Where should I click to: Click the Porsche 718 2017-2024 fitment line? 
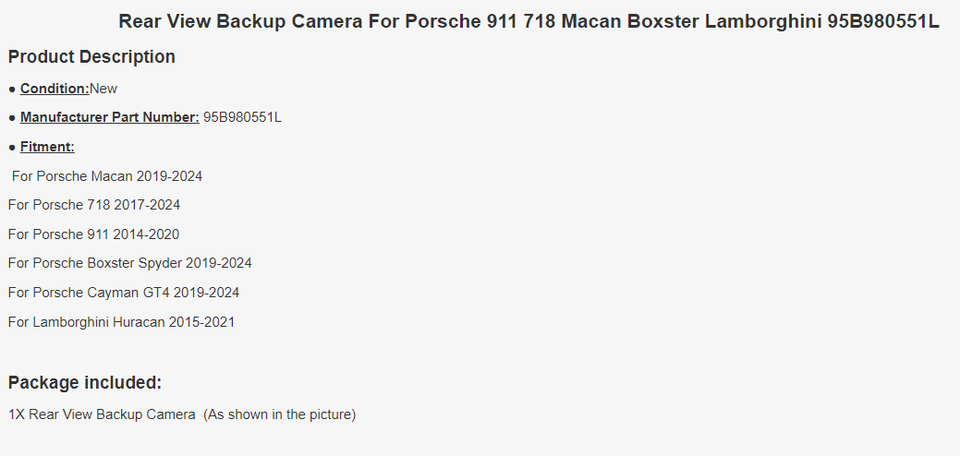pos(94,205)
